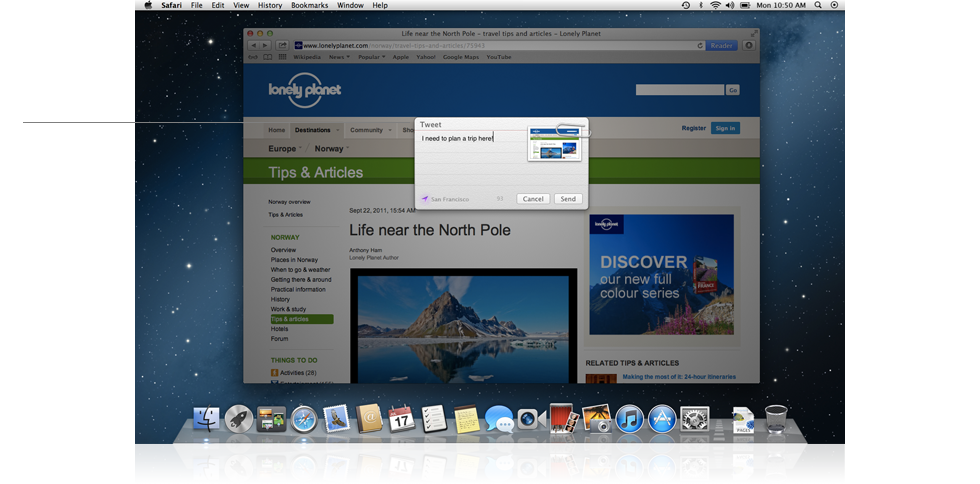The image size is (980, 484).
Task: Open Launchpad from the Dock
Action: 239,419
